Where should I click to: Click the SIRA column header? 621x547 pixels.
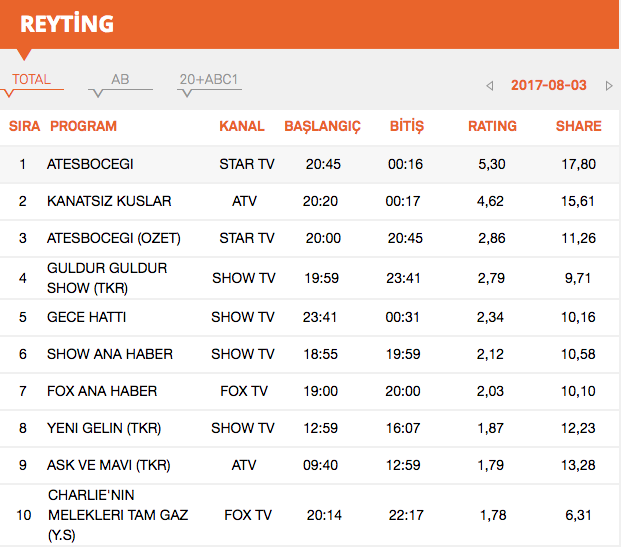pyautogui.click(x=24, y=126)
